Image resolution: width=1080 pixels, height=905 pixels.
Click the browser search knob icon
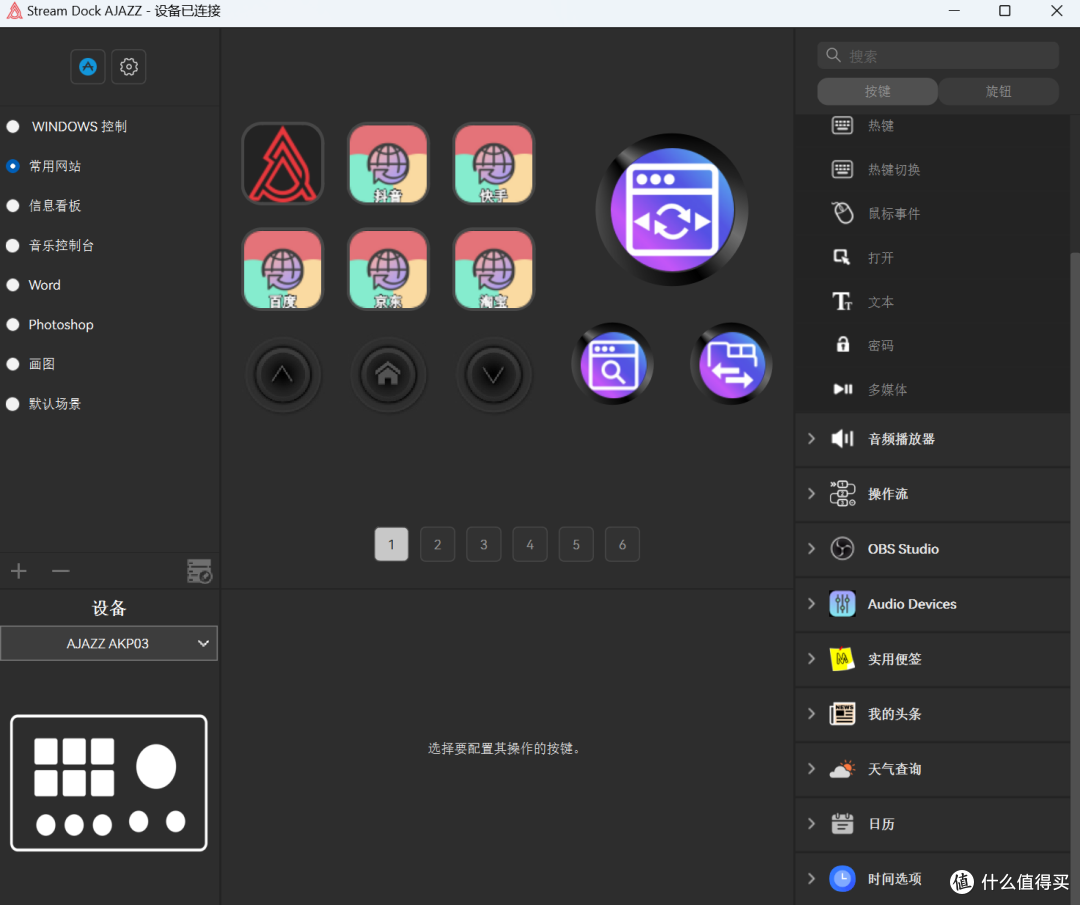[612, 364]
